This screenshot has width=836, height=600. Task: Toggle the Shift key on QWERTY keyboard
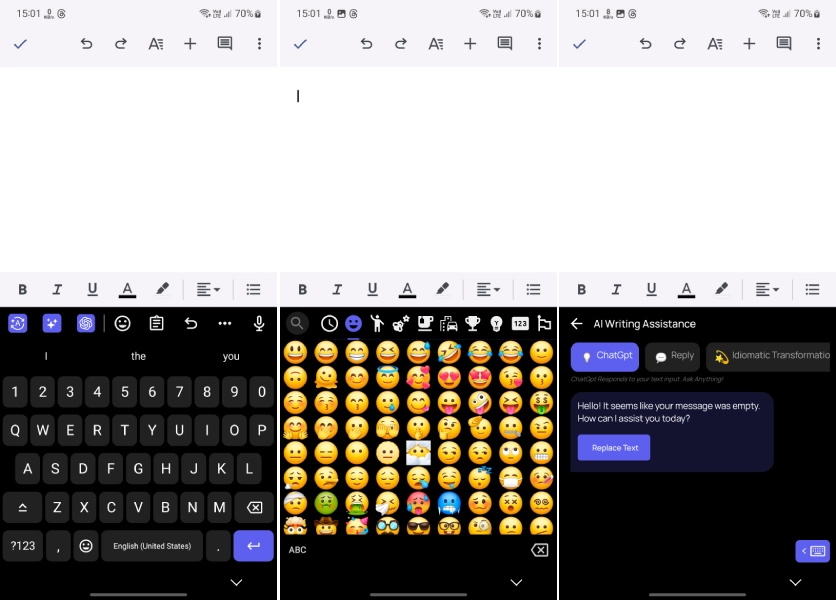click(x=22, y=507)
